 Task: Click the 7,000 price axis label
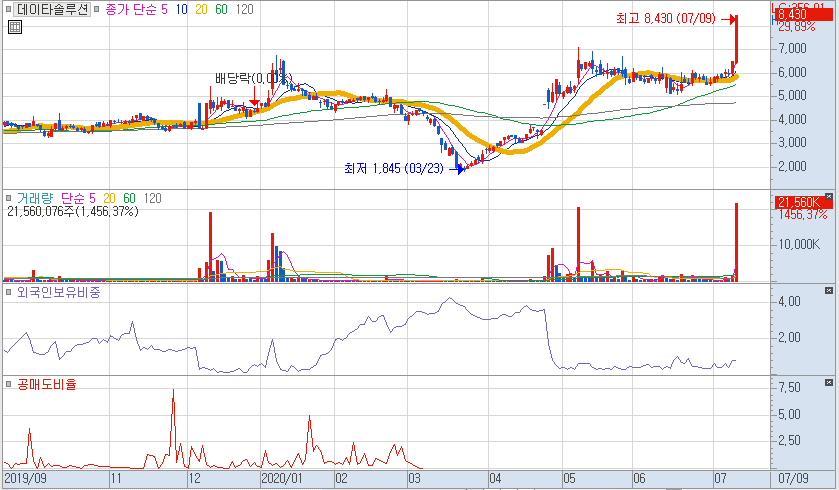point(792,49)
